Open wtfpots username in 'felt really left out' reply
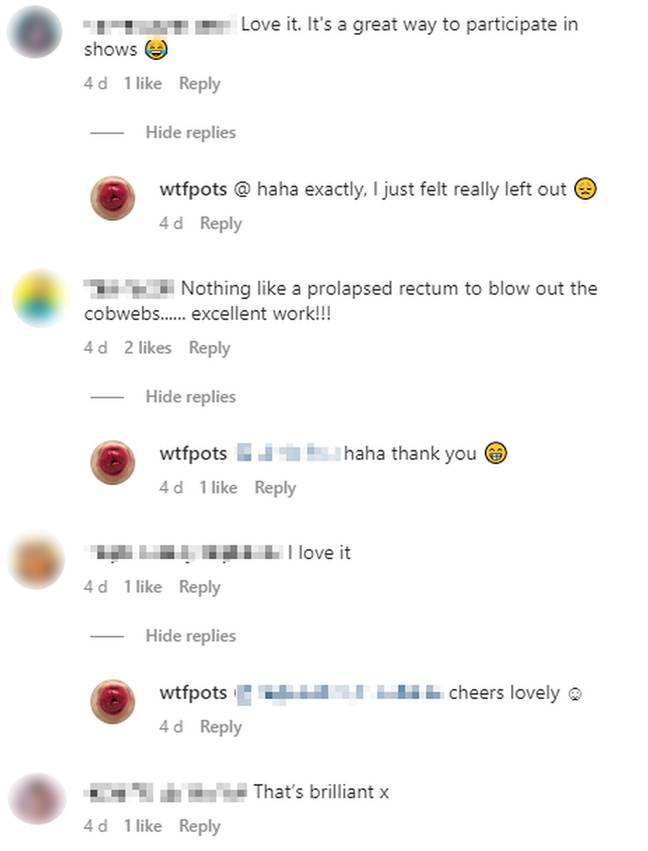This screenshot has width=648, height=851. [x=193, y=190]
